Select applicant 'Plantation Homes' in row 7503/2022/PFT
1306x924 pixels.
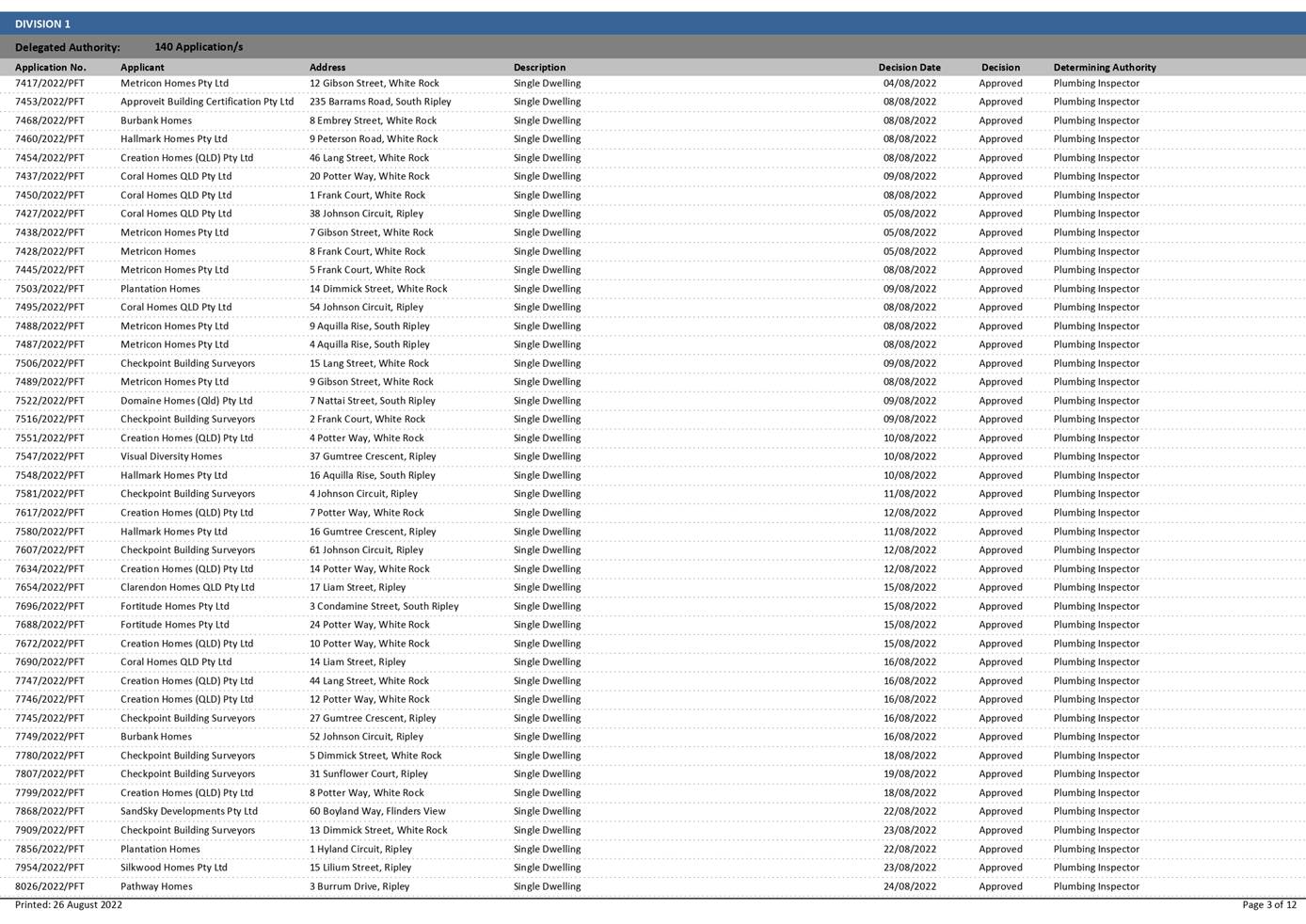(x=160, y=289)
